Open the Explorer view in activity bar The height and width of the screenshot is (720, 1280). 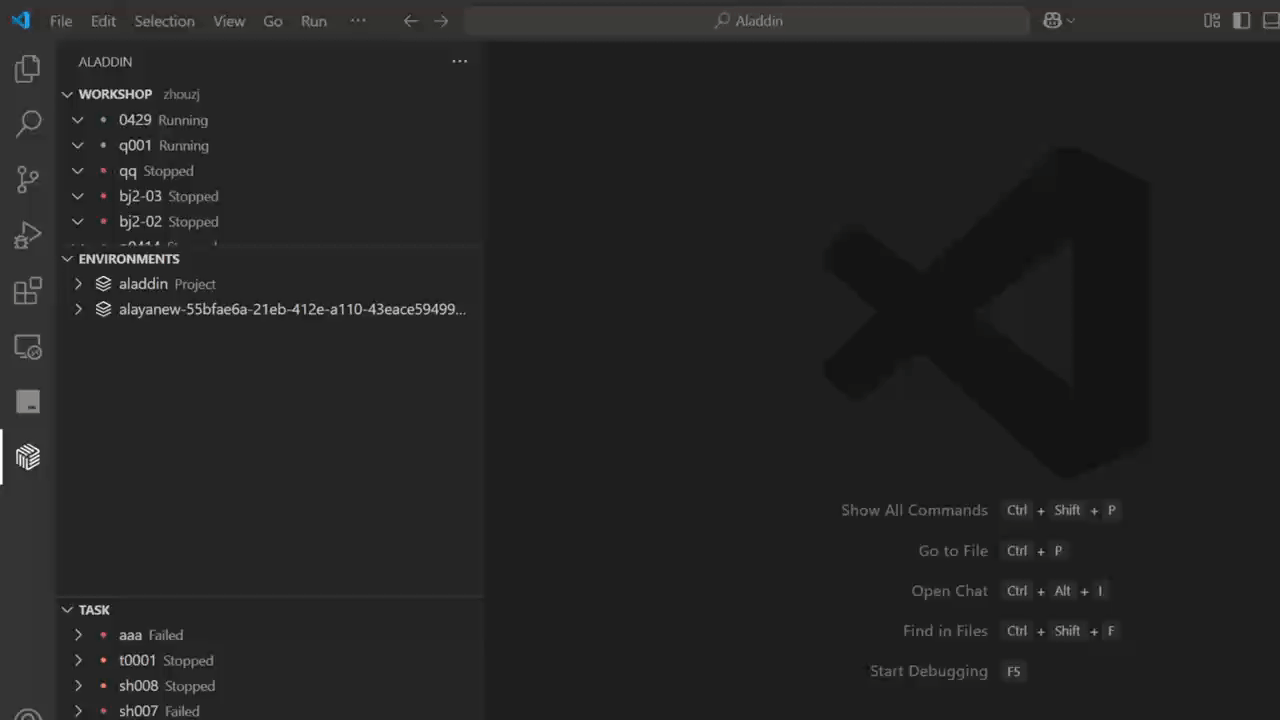point(28,69)
